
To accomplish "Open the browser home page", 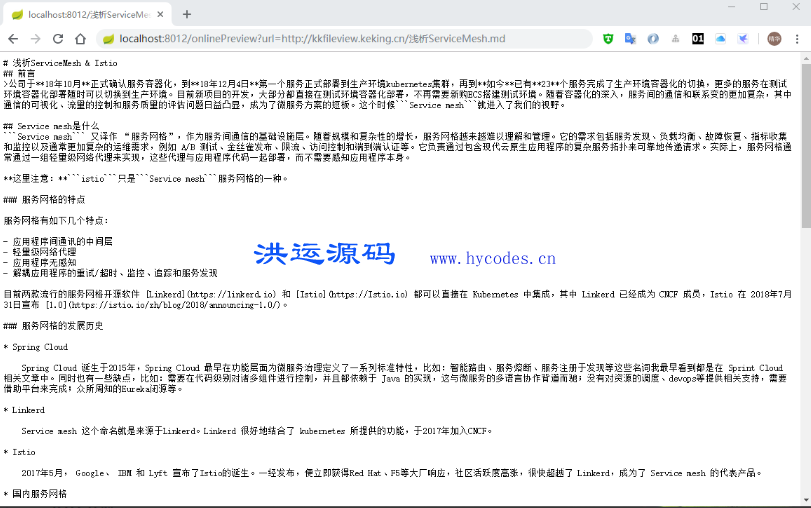I will [80, 39].
